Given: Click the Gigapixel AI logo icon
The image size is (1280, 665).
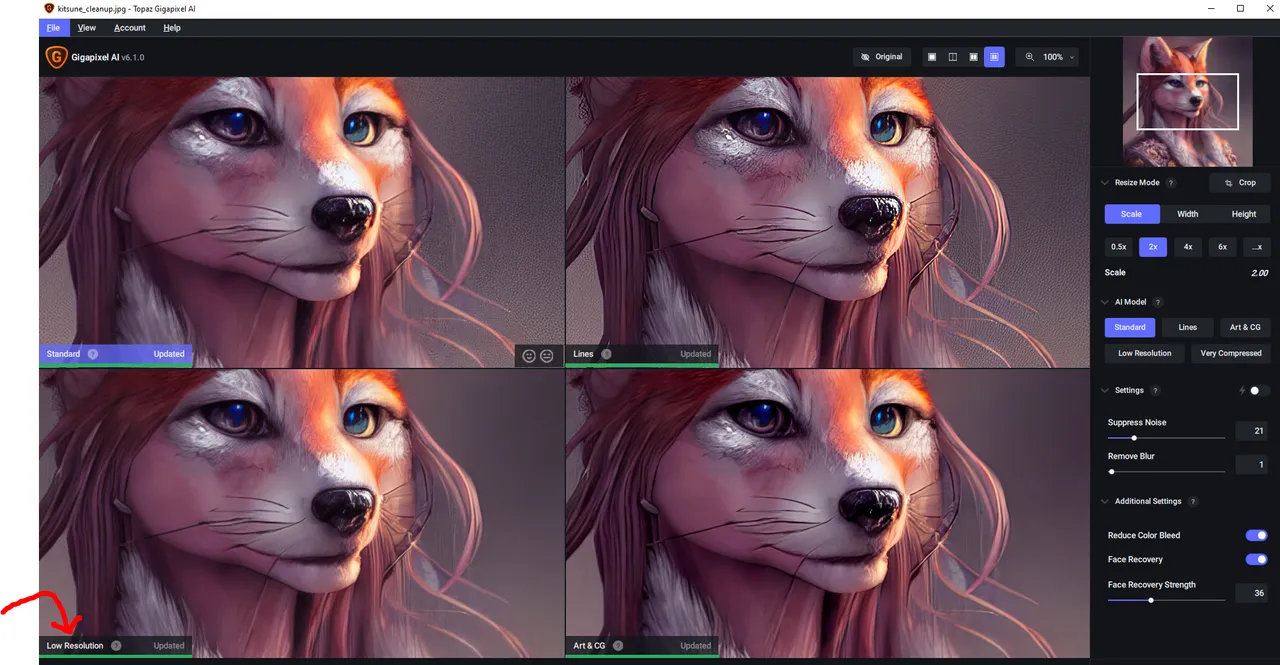Looking at the screenshot, I should [x=55, y=57].
